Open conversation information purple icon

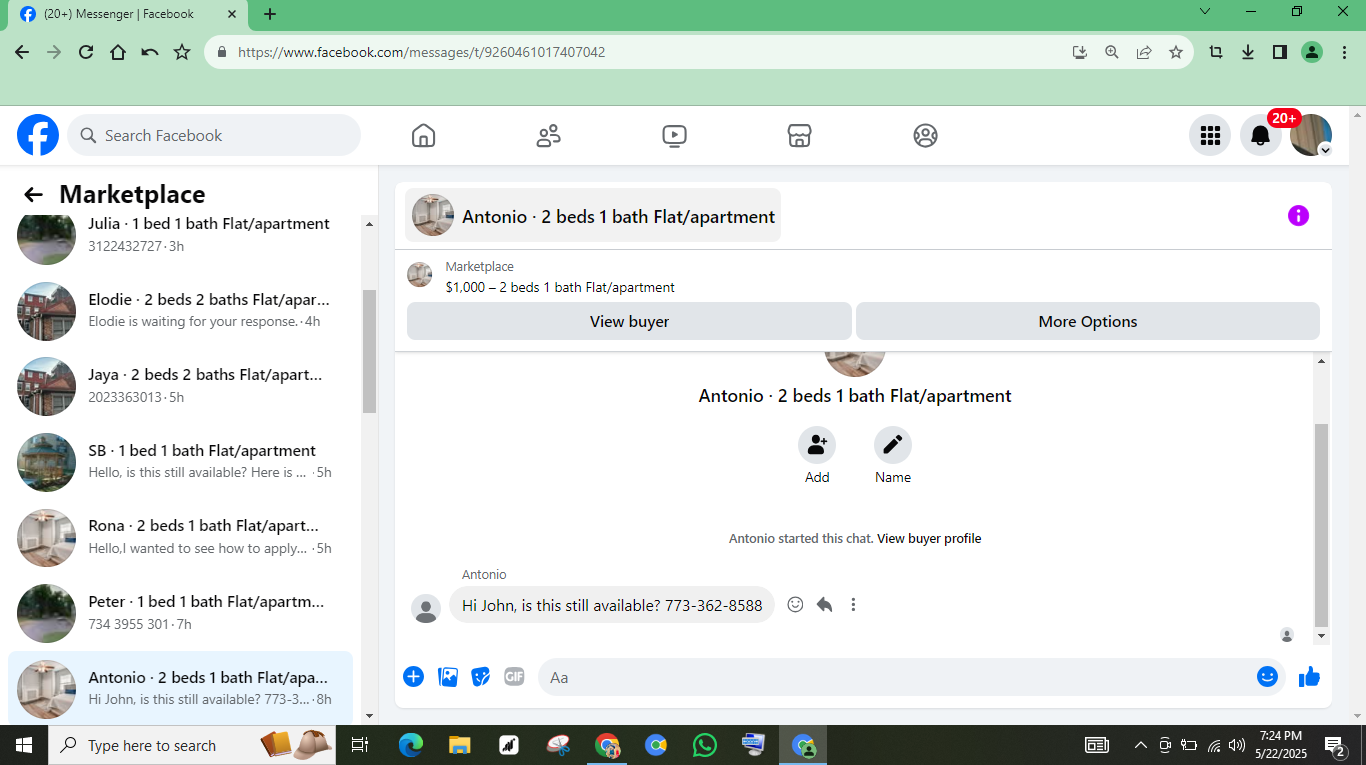point(1298,215)
